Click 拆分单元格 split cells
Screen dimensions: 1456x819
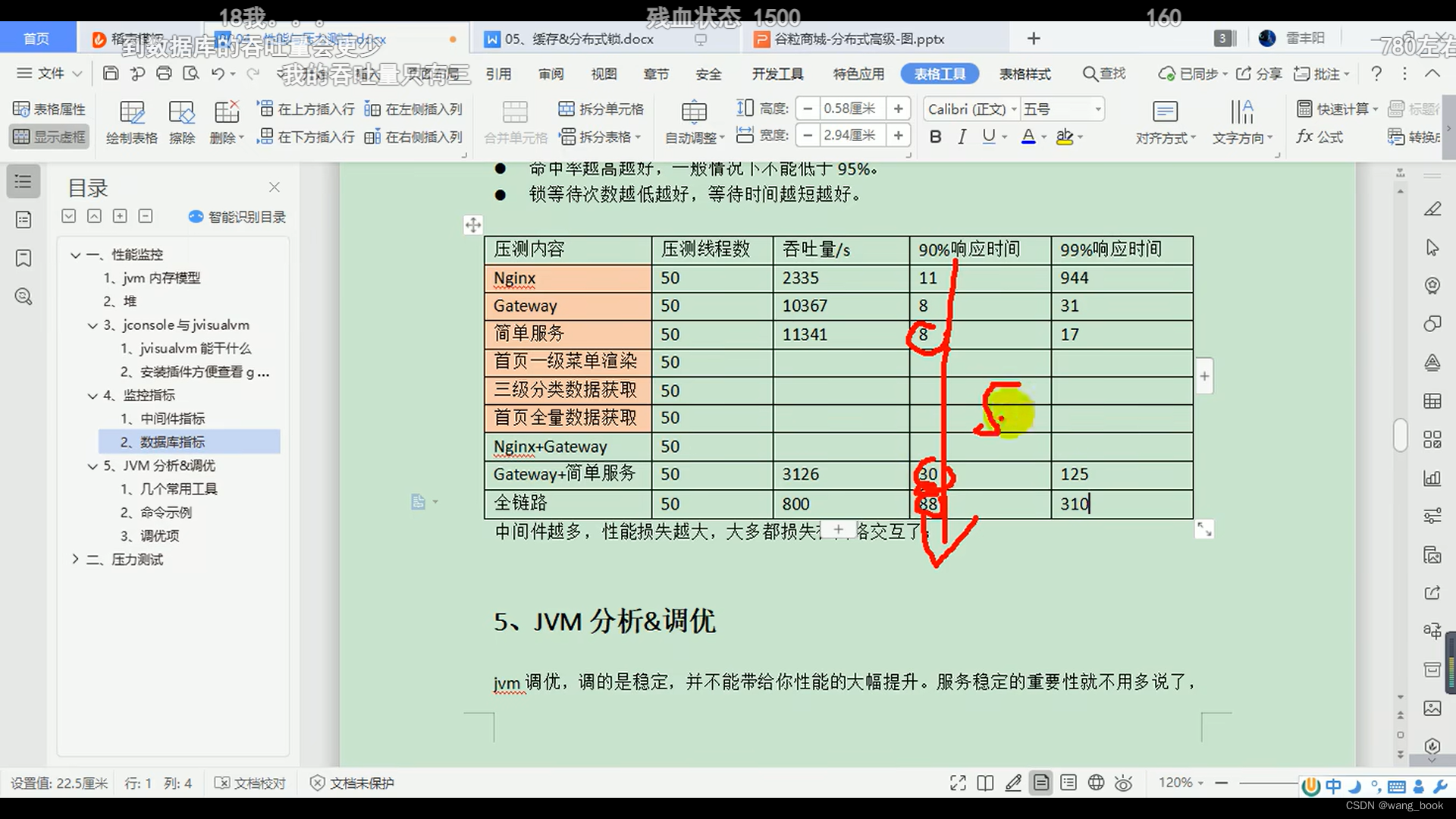[601, 109]
